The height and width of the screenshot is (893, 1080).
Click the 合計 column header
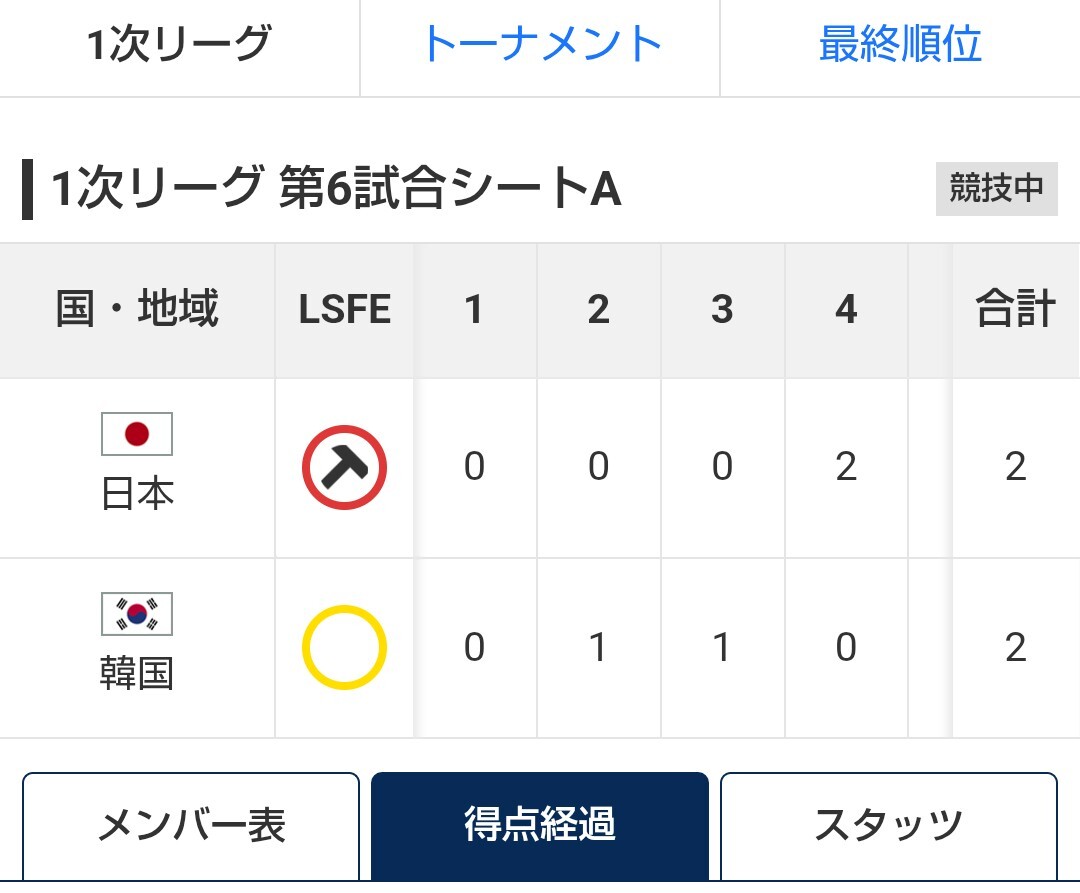pyautogui.click(x=1015, y=310)
